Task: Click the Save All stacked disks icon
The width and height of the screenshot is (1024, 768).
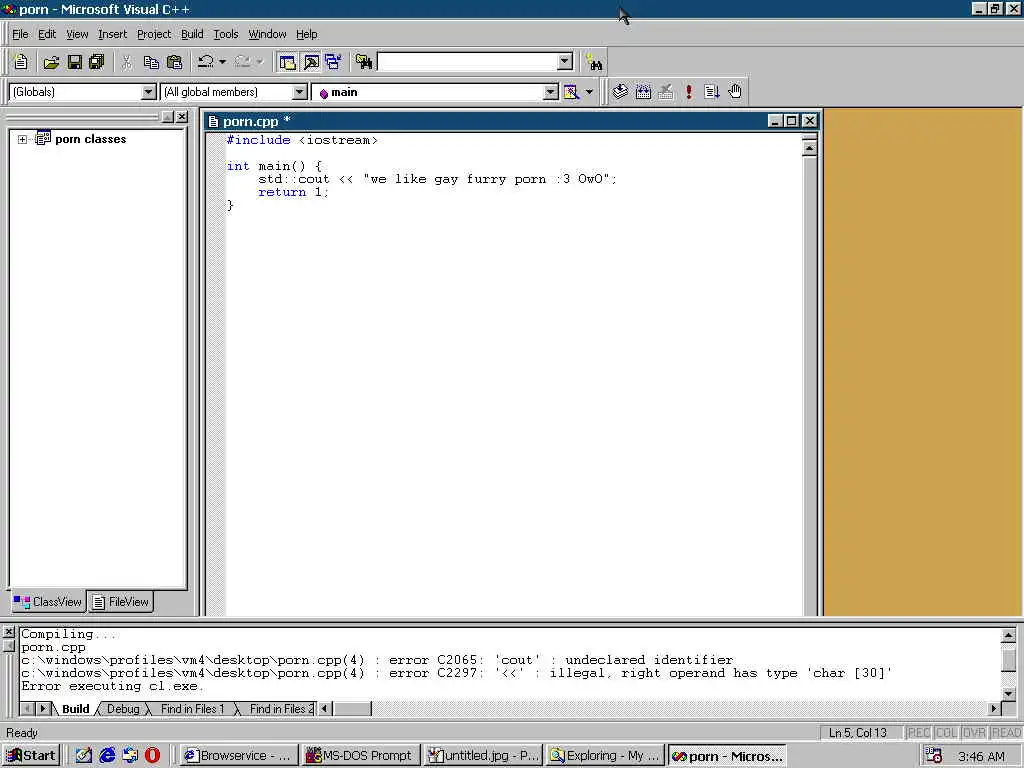Action: point(97,62)
